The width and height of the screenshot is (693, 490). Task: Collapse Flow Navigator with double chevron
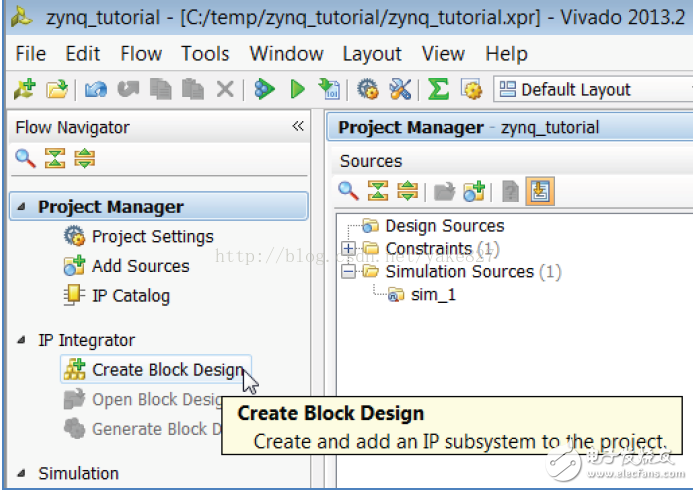(x=297, y=127)
